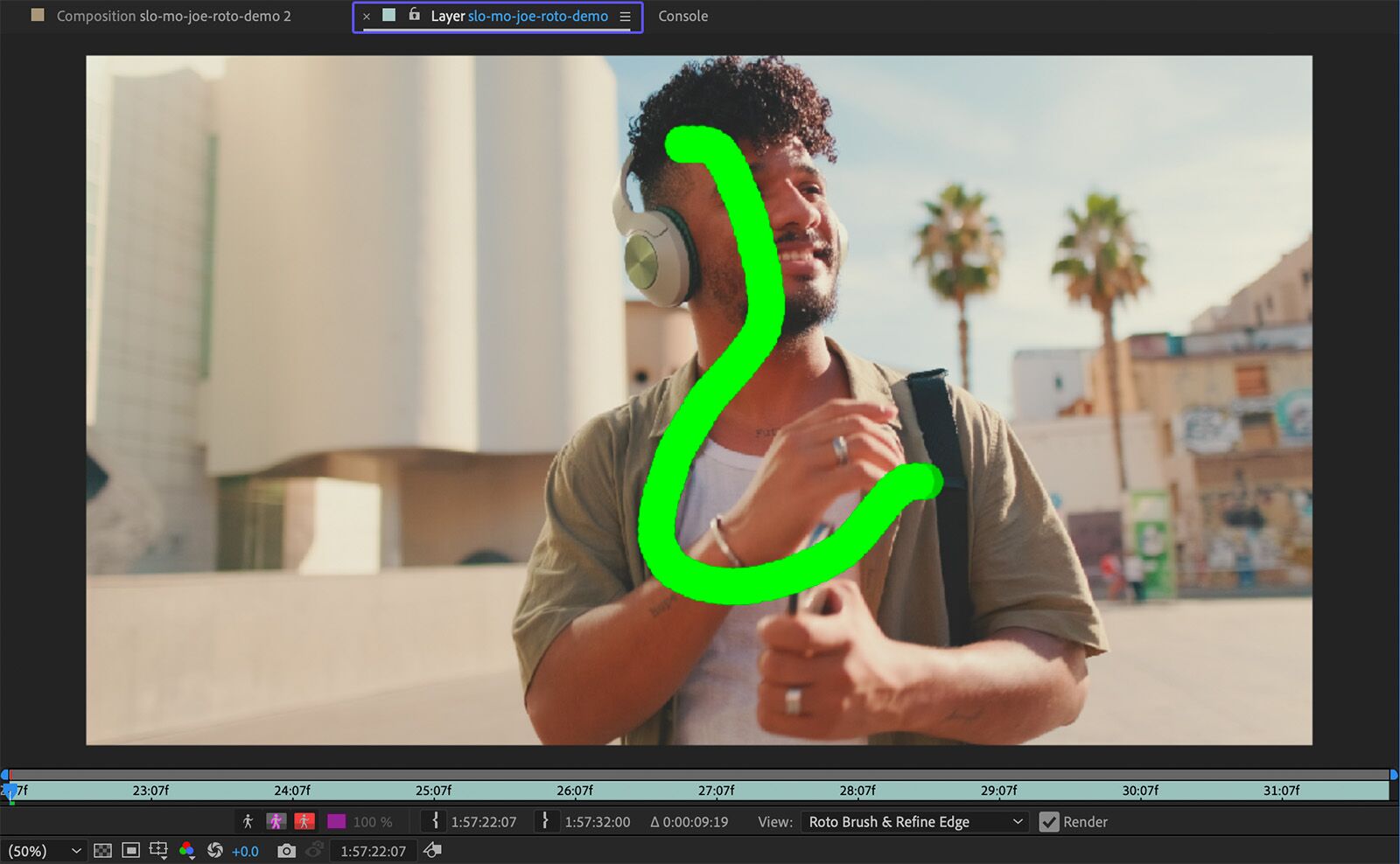Take a Snapshot with the camera icon
The width and height of the screenshot is (1400, 864).
click(x=286, y=850)
